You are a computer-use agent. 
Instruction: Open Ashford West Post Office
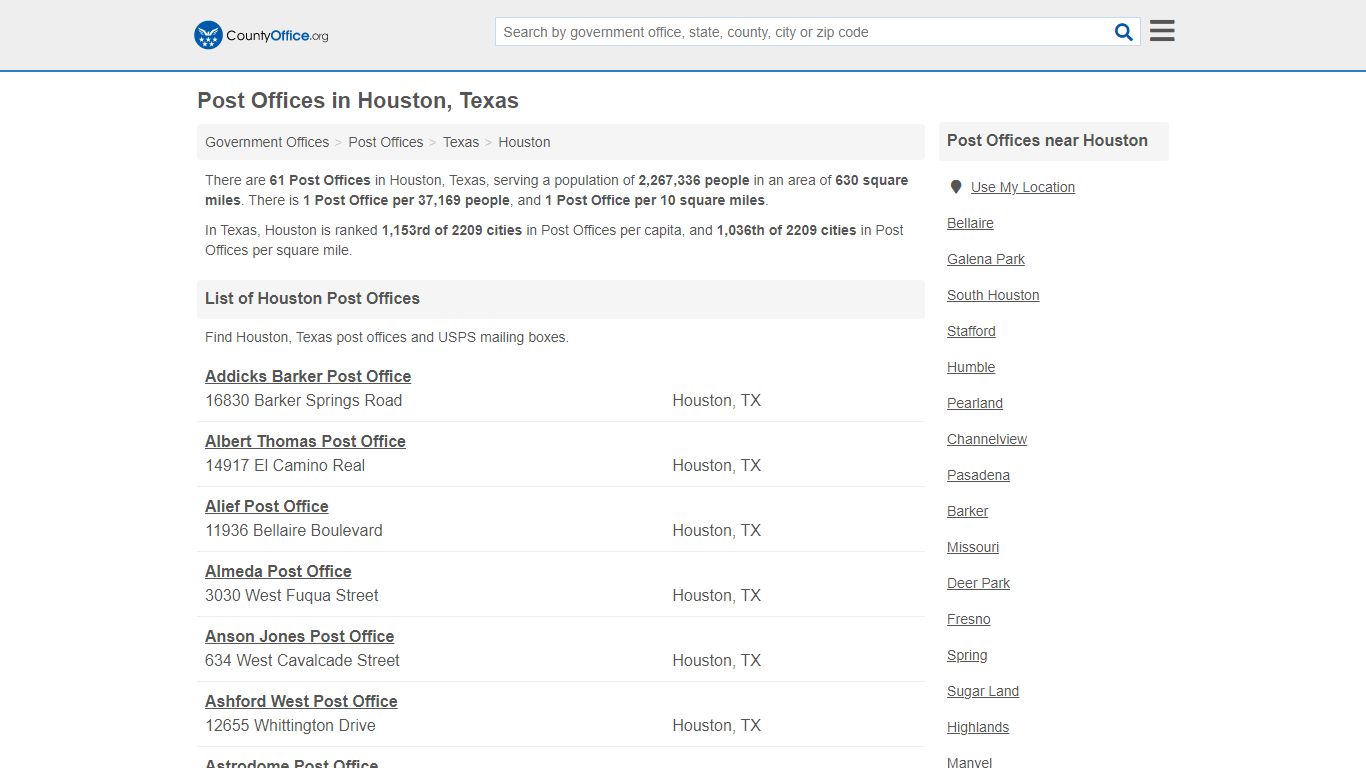pos(301,701)
